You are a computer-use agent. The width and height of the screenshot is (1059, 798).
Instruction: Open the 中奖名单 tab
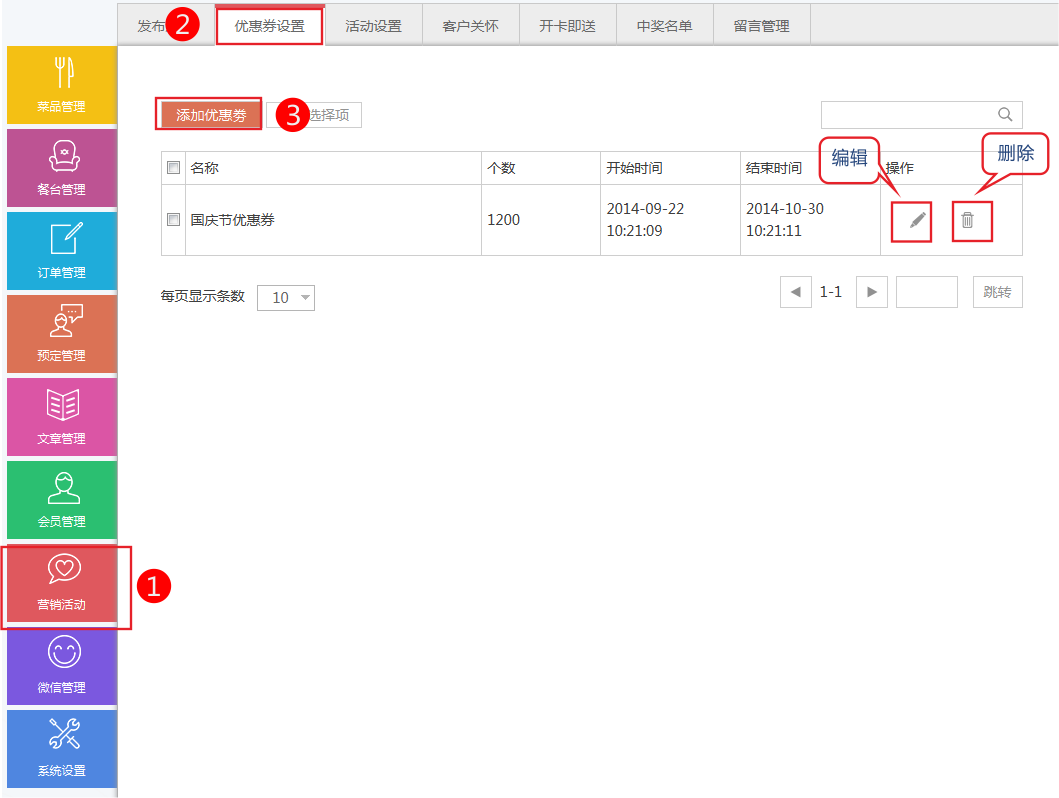click(x=664, y=26)
